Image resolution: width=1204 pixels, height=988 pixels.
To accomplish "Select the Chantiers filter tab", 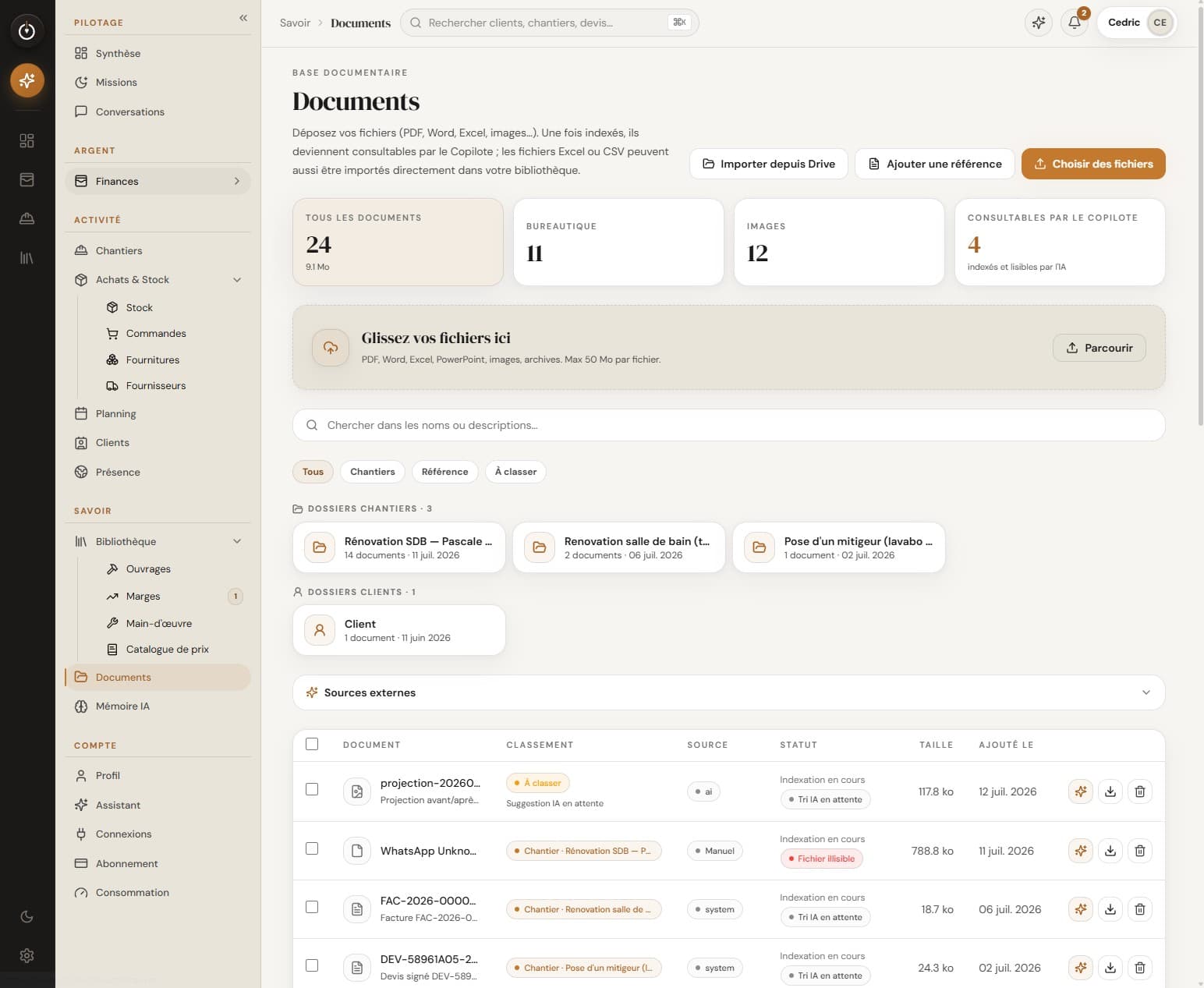I will tap(373, 472).
